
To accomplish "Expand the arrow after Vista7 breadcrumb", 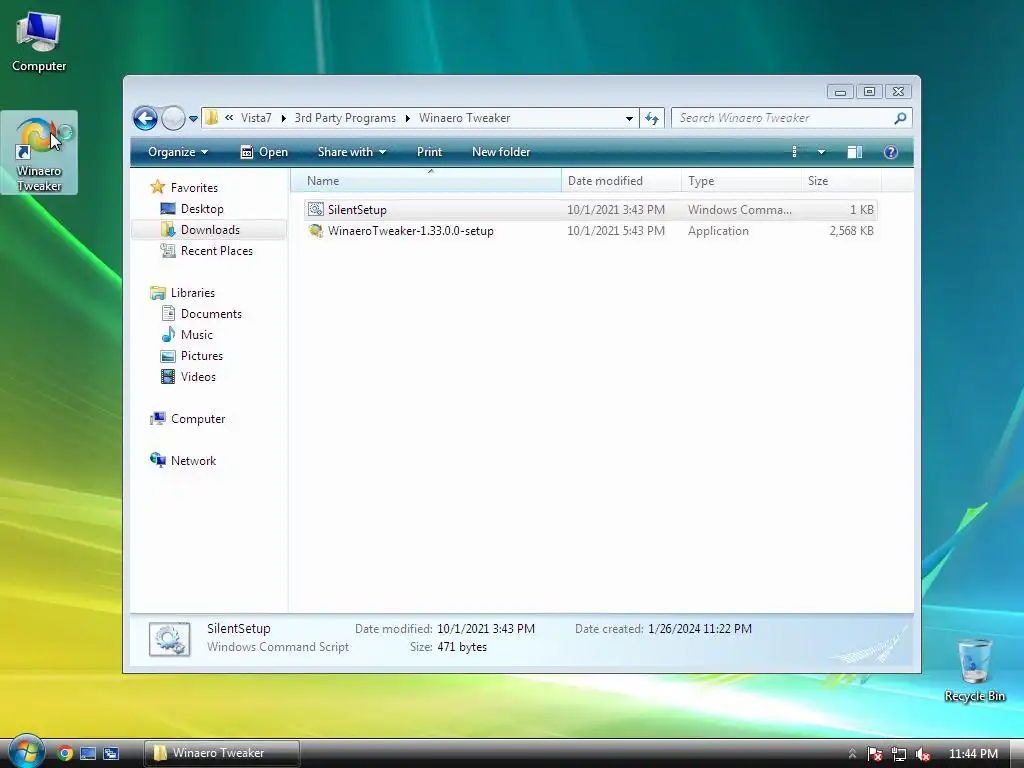I will [283, 118].
